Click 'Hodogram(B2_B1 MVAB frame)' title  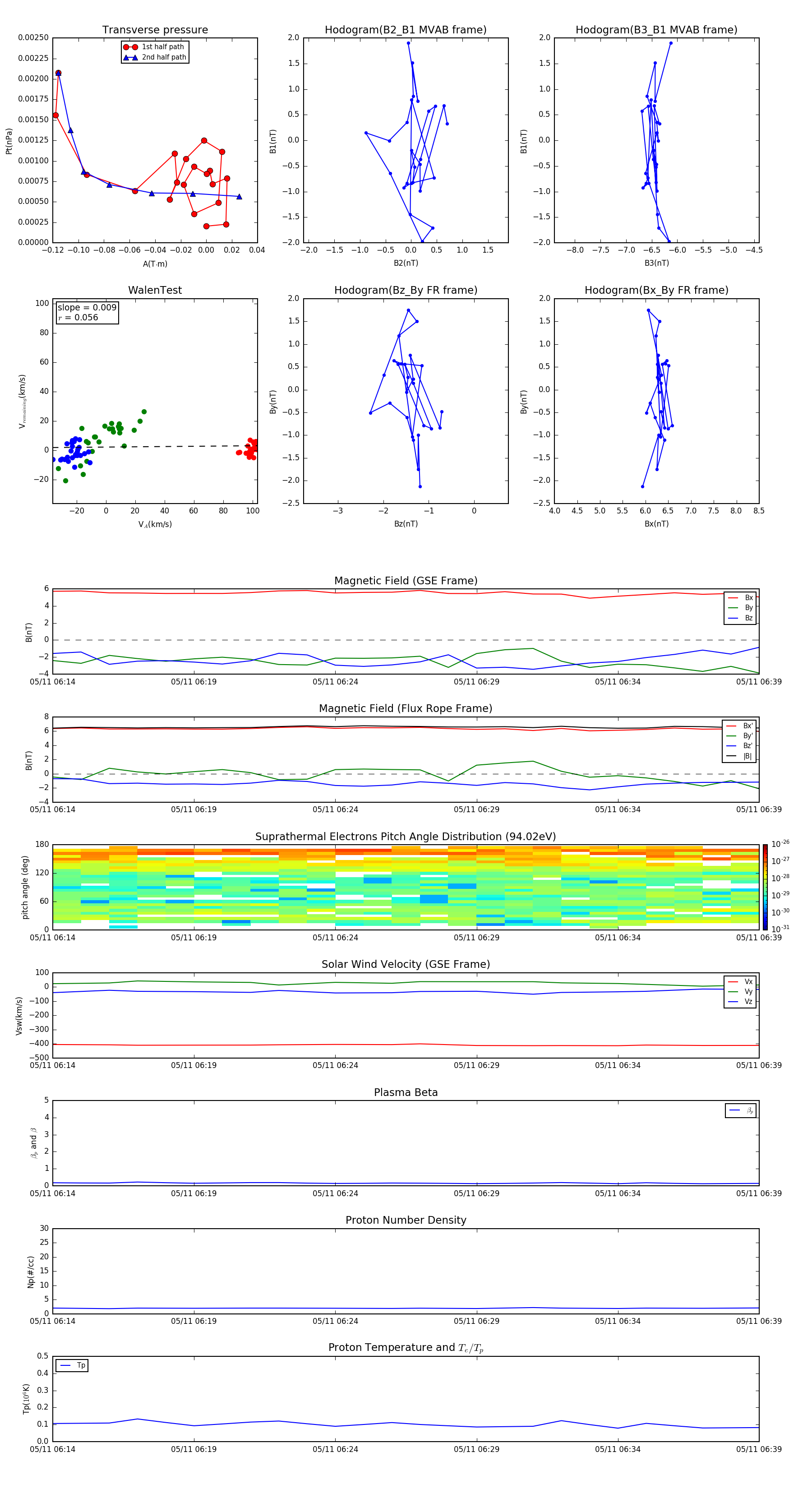(x=406, y=30)
